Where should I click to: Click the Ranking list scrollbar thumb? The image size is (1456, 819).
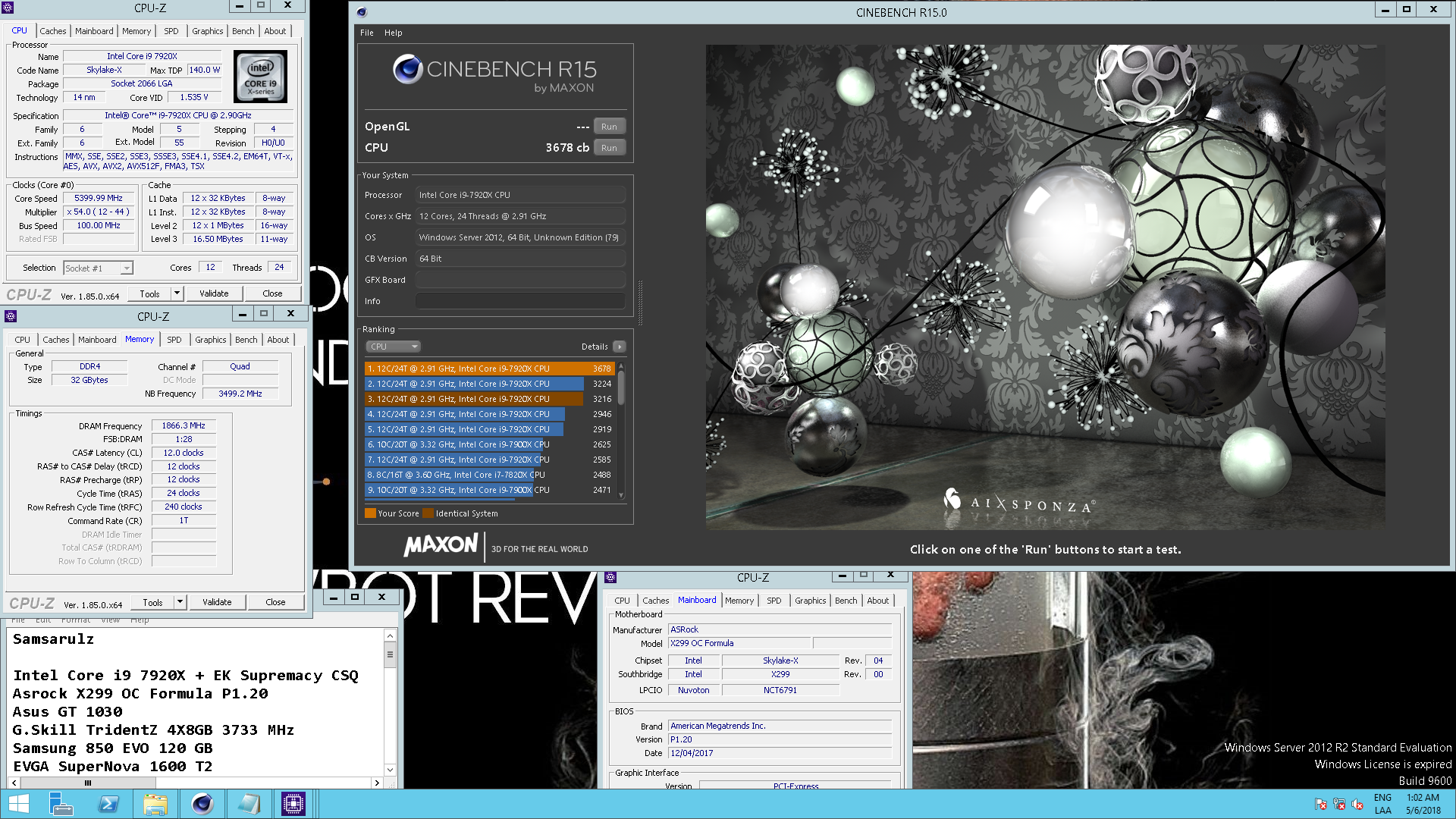[x=621, y=387]
